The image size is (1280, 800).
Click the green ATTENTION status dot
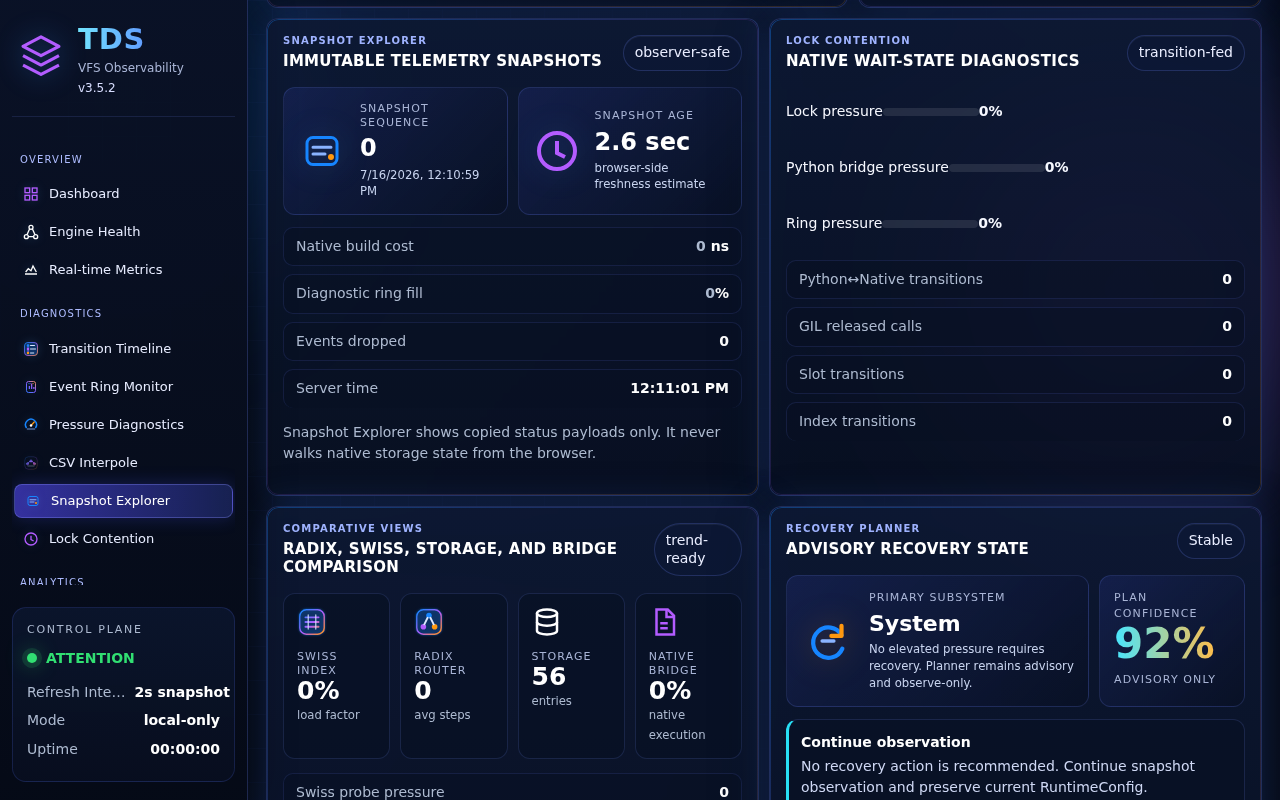pos(32,658)
